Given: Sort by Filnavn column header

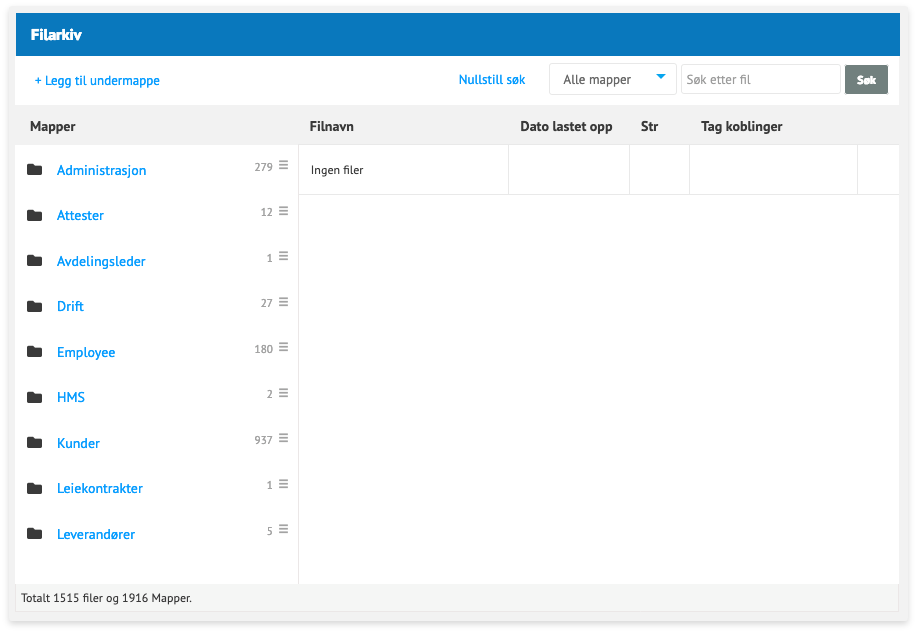Looking at the screenshot, I should tap(332, 127).
